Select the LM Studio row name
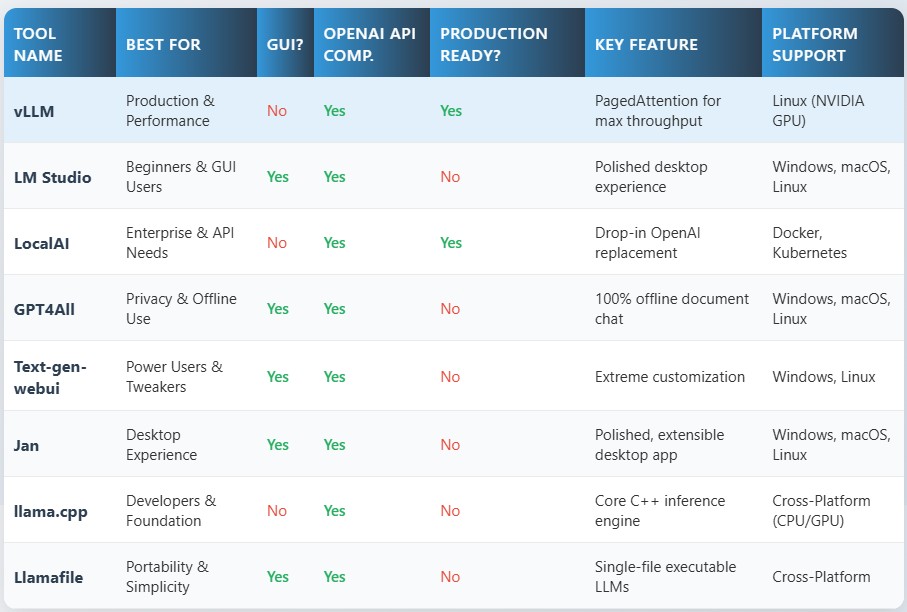Image resolution: width=907 pixels, height=612 pixels. coord(52,177)
